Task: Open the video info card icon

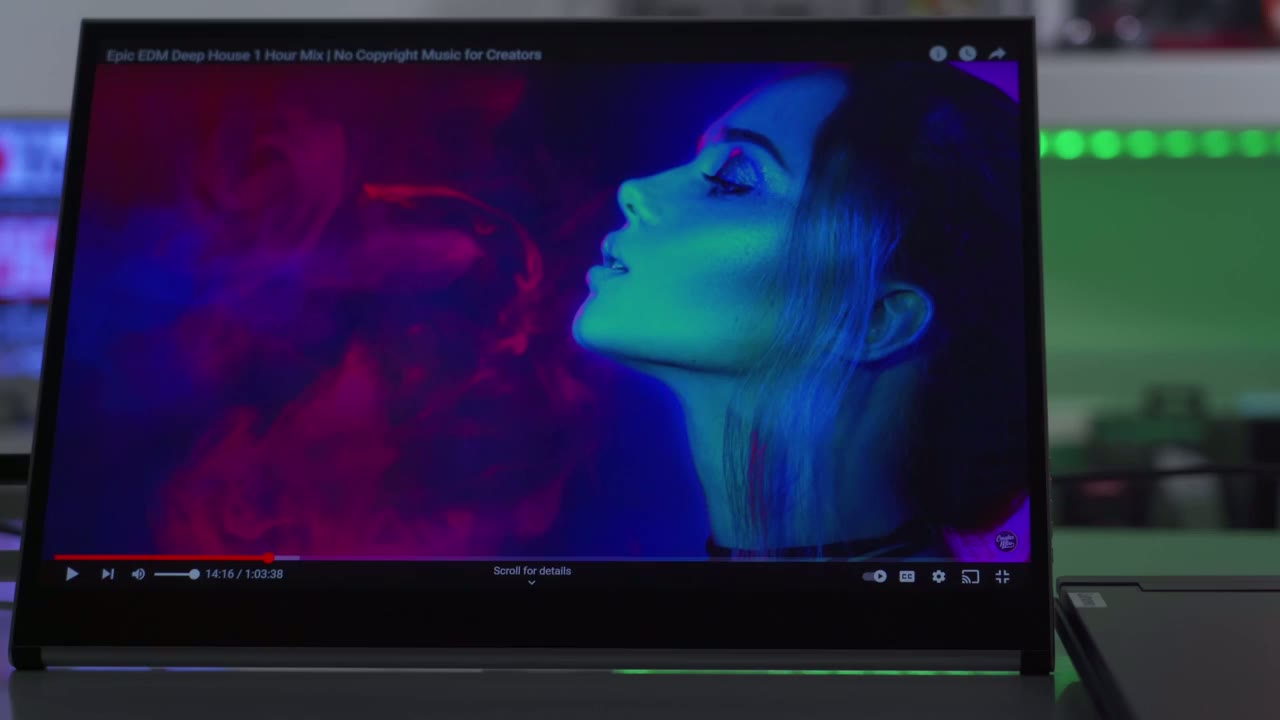Action: pos(937,54)
